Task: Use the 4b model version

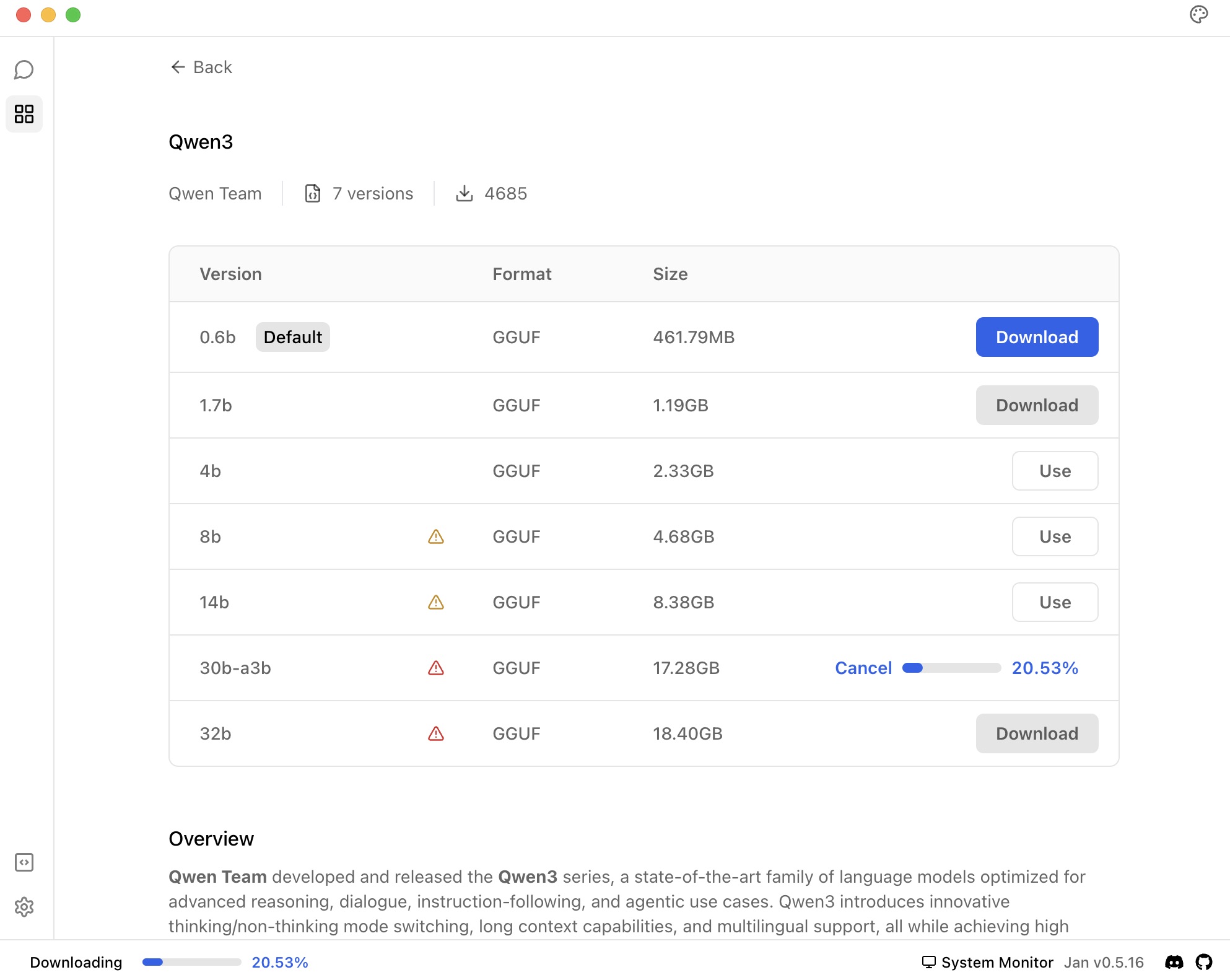Action: coord(1054,471)
